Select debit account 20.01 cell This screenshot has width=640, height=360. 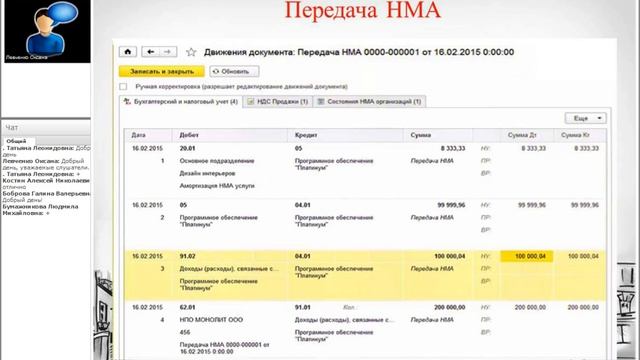tap(187, 149)
